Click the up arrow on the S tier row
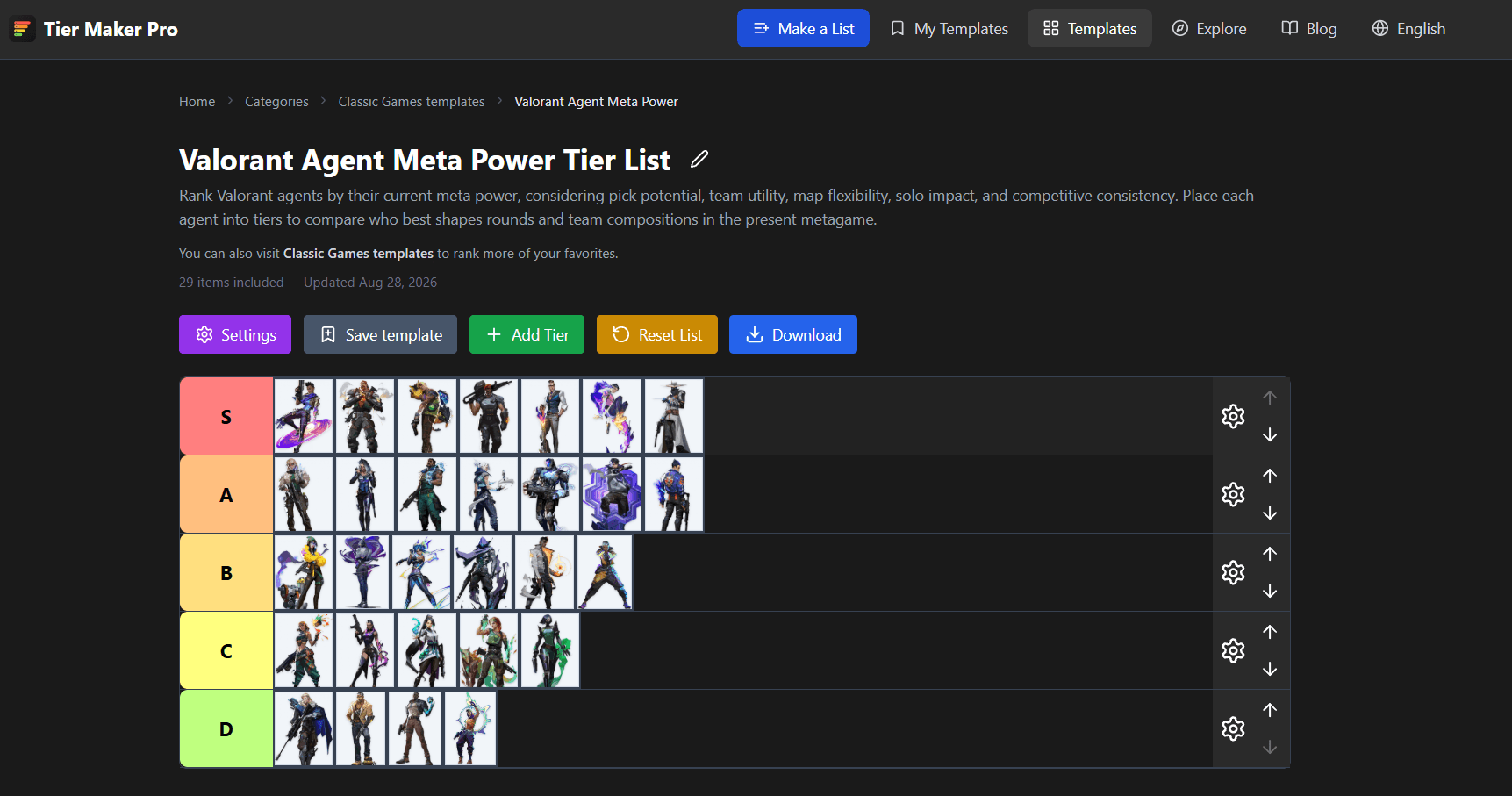 pyautogui.click(x=1270, y=398)
